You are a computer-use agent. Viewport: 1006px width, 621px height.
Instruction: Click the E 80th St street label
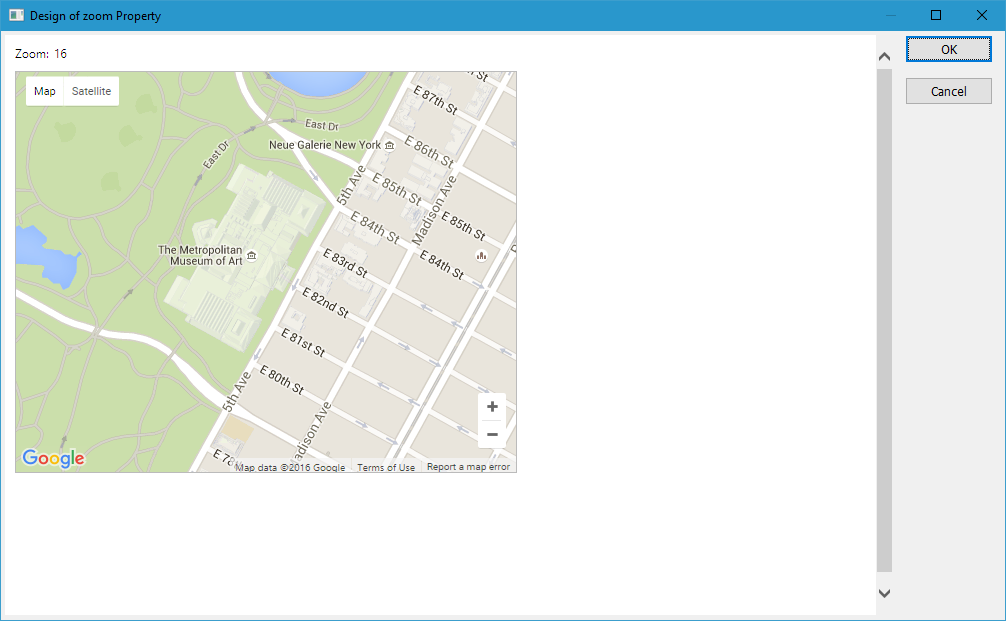(x=282, y=380)
